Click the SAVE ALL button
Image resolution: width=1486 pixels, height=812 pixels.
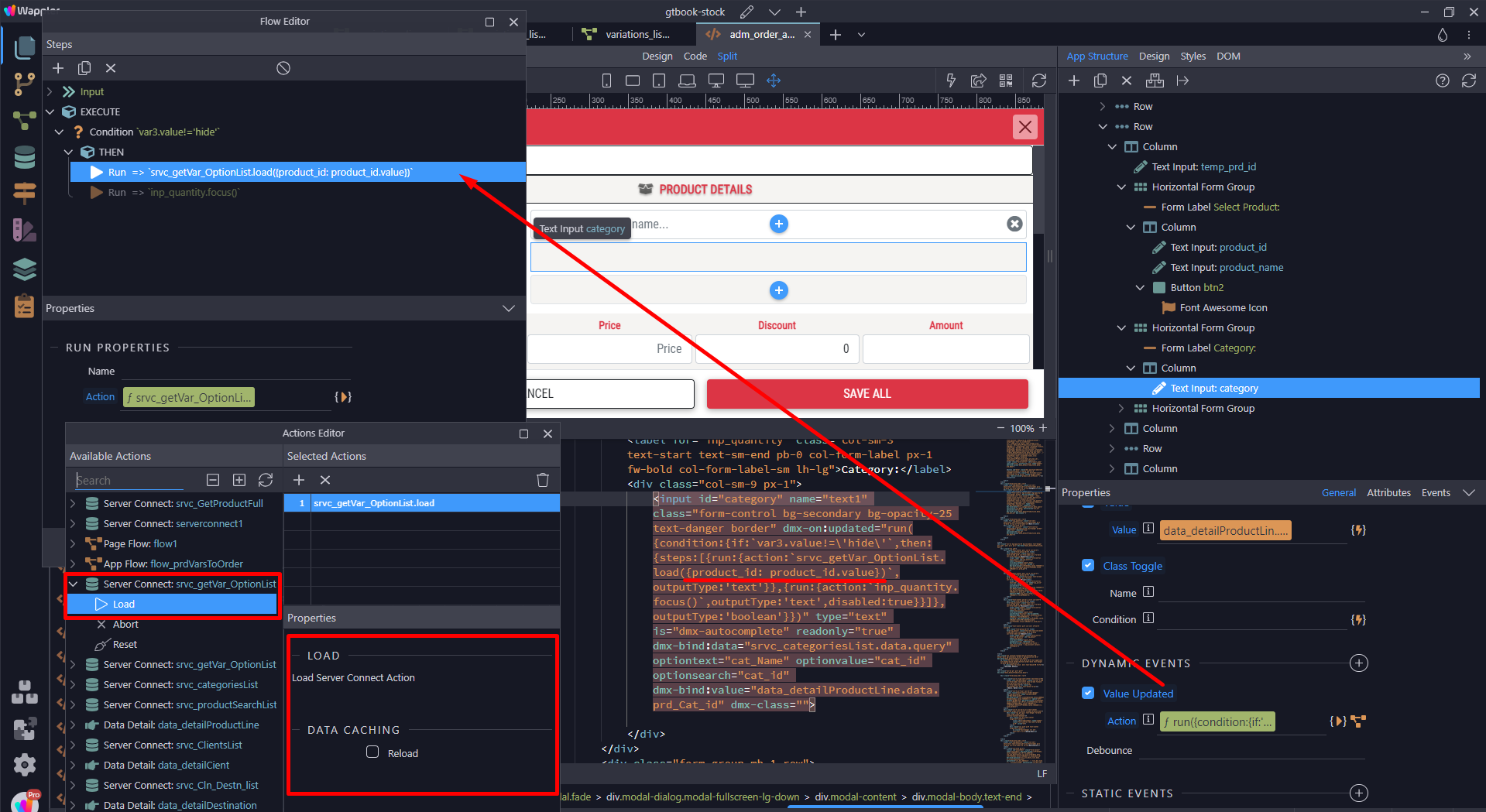pos(867,393)
